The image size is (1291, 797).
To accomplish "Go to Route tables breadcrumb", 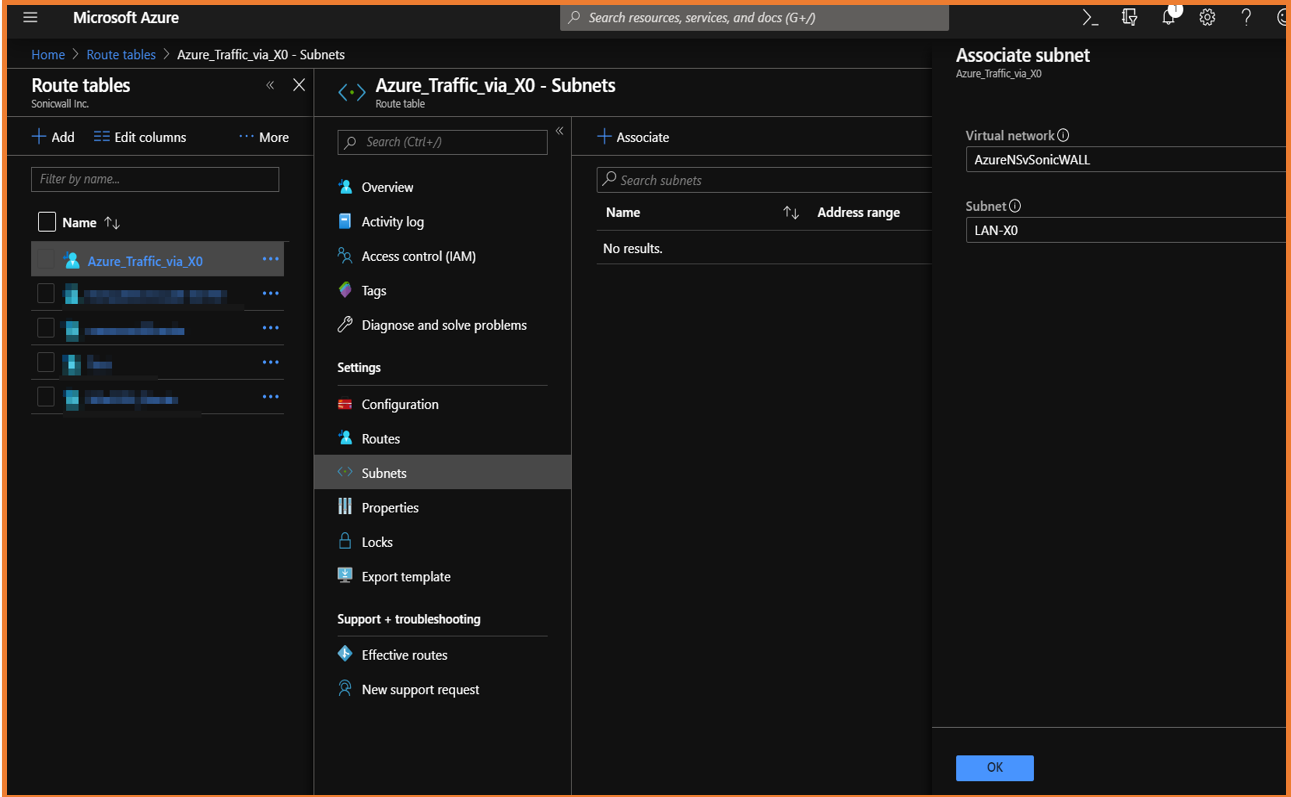I will coord(121,55).
